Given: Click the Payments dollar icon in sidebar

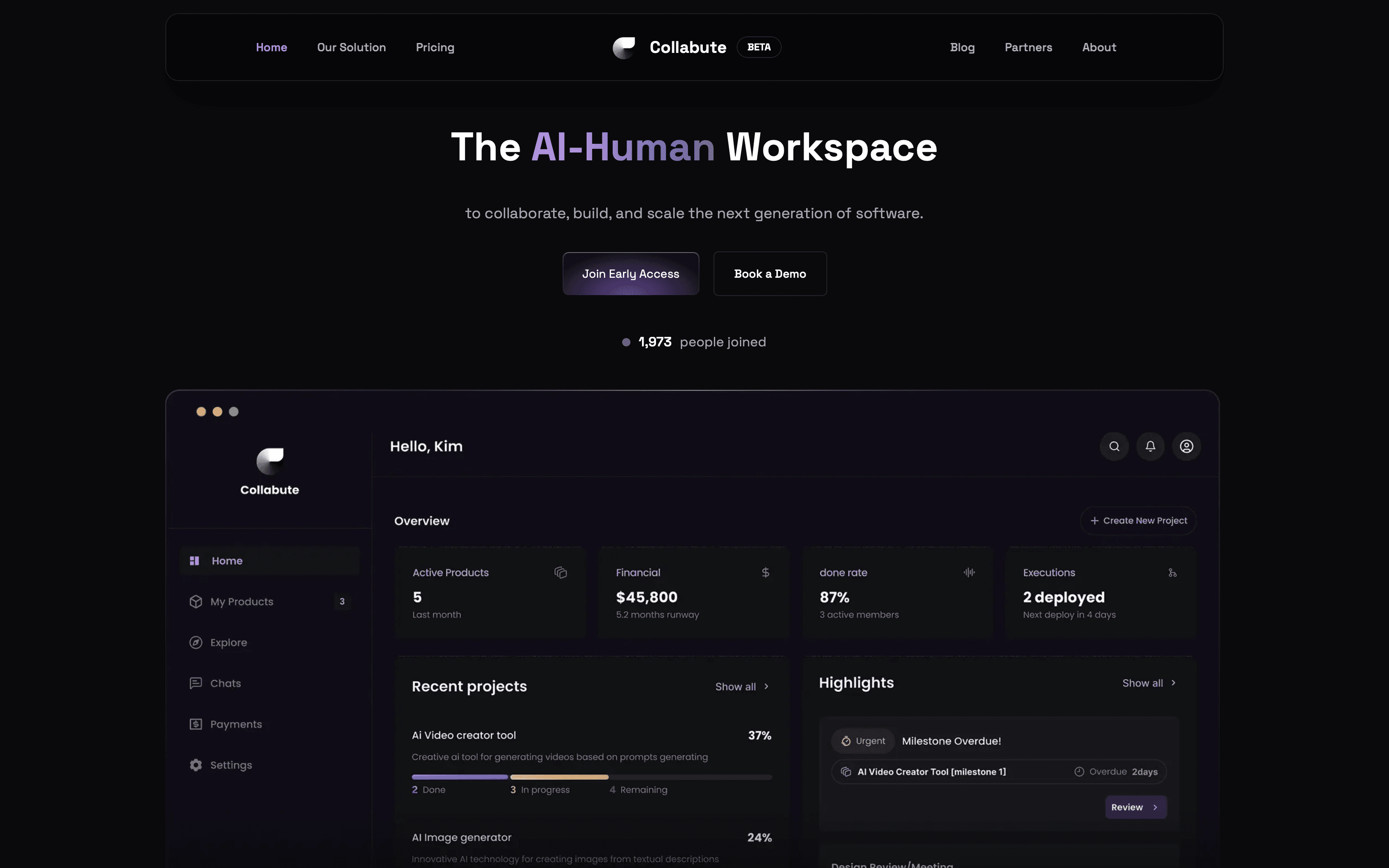Looking at the screenshot, I should click(196, 724).
